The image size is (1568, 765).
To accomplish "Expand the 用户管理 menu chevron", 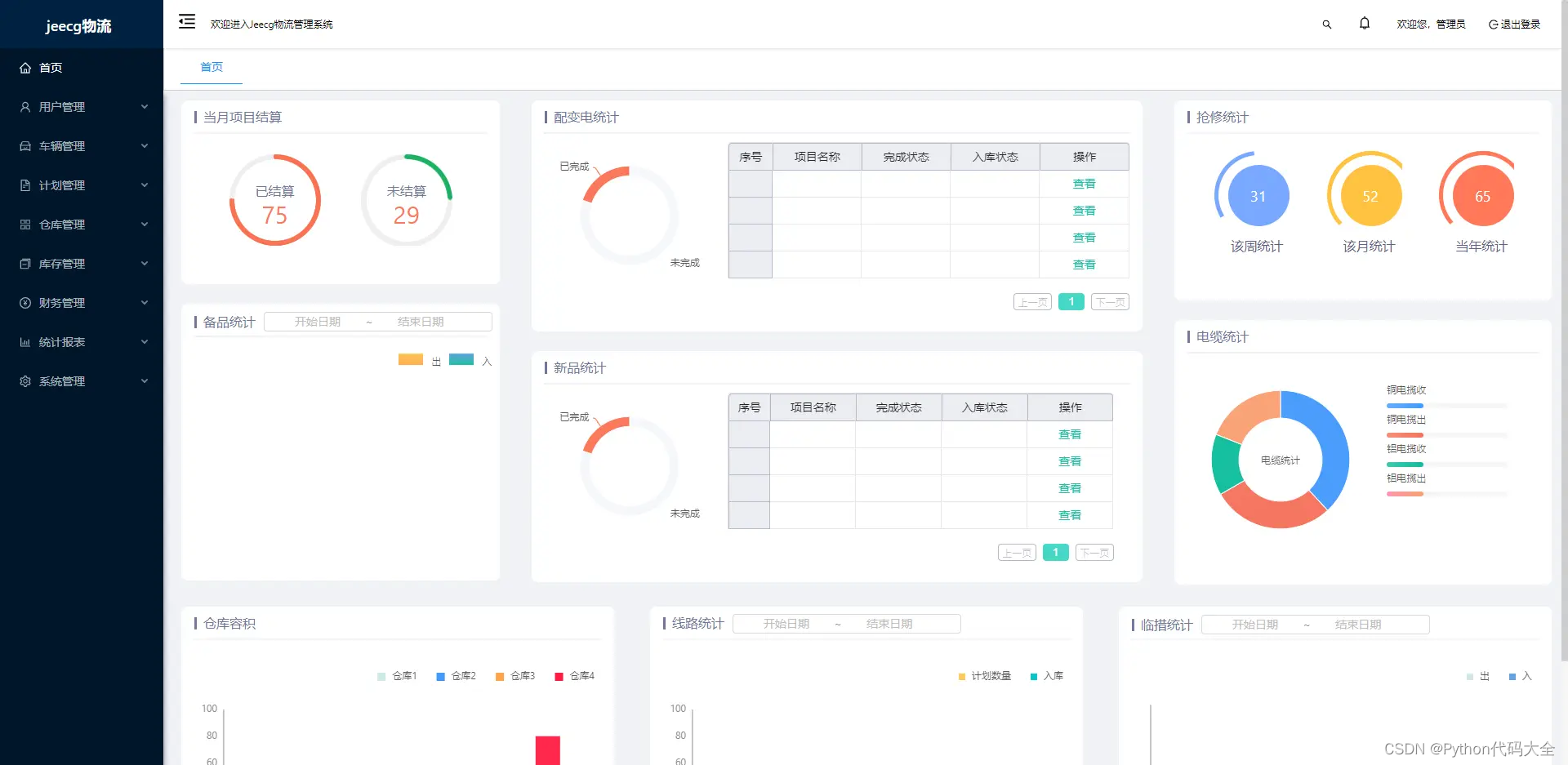I will tap(145, 107).
